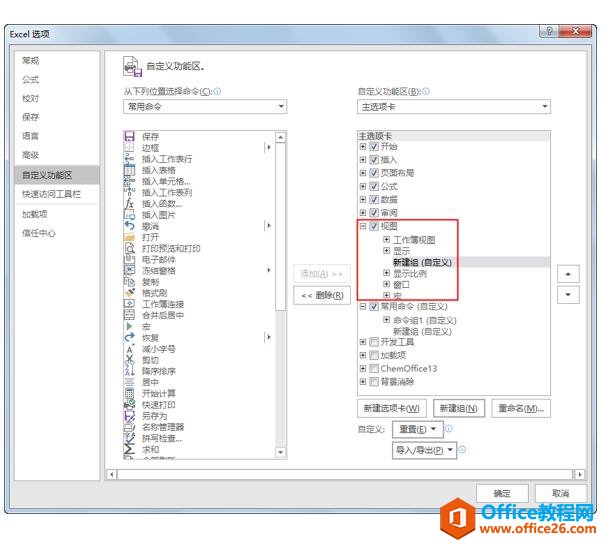603x546 pixels.
Task: Toggle the 页面布局 tab checkbox
Action: coord(374,173)
